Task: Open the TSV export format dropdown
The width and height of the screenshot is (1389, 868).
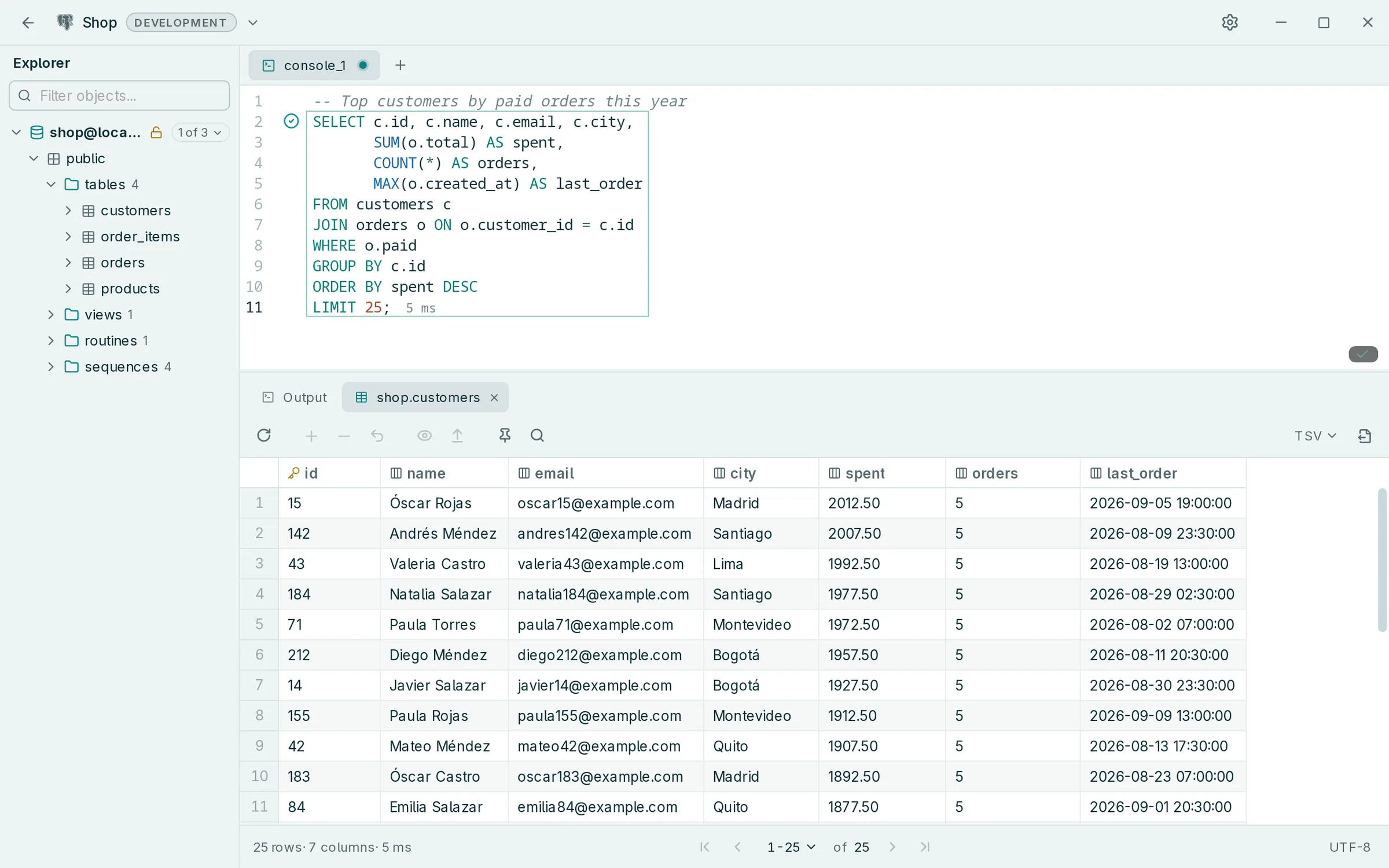Action: tap(1315, 436)
